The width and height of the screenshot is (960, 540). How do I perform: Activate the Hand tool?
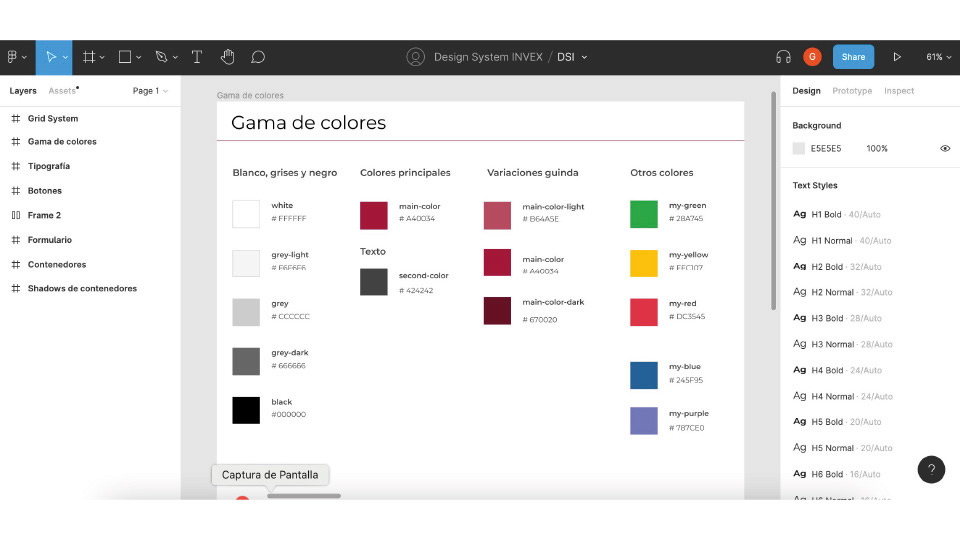(227, 57)
